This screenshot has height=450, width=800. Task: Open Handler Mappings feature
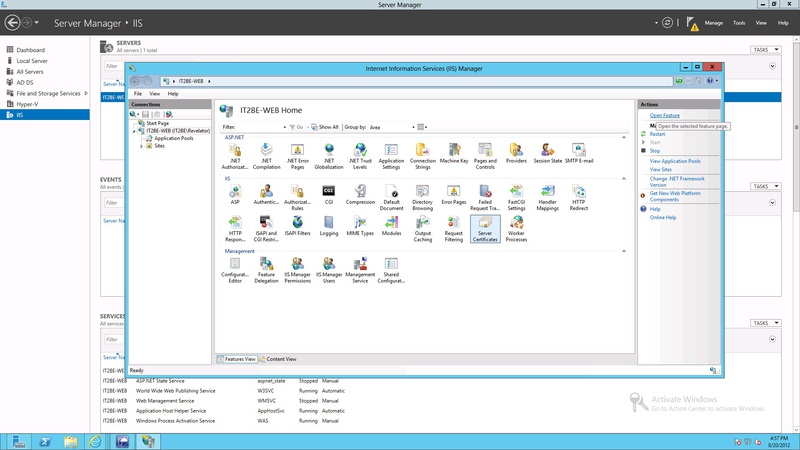547,197
